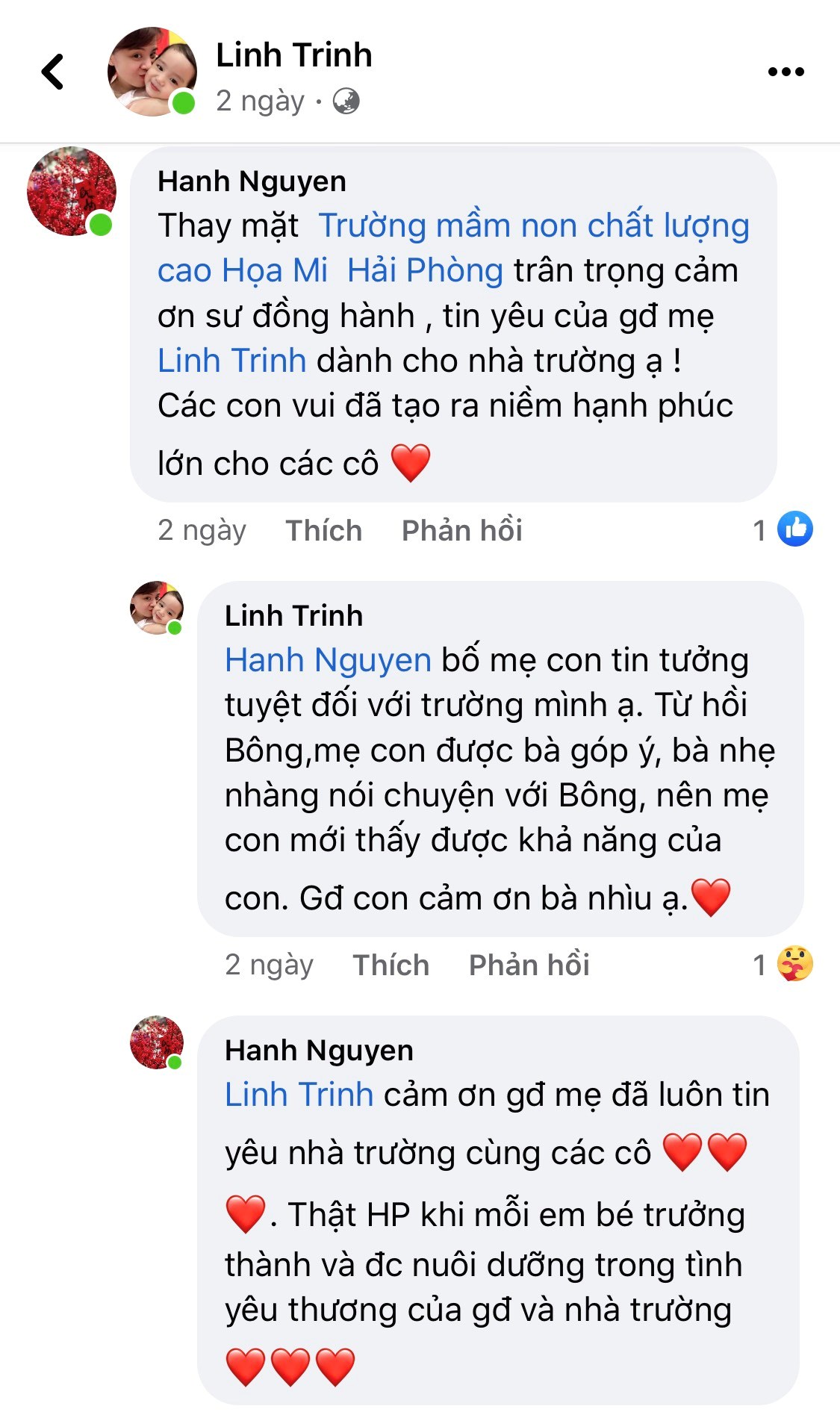The image size is (840, 1412).
Task: Click the public globe privacy icon
Action: pyautogui.click(x=346, y=101)
